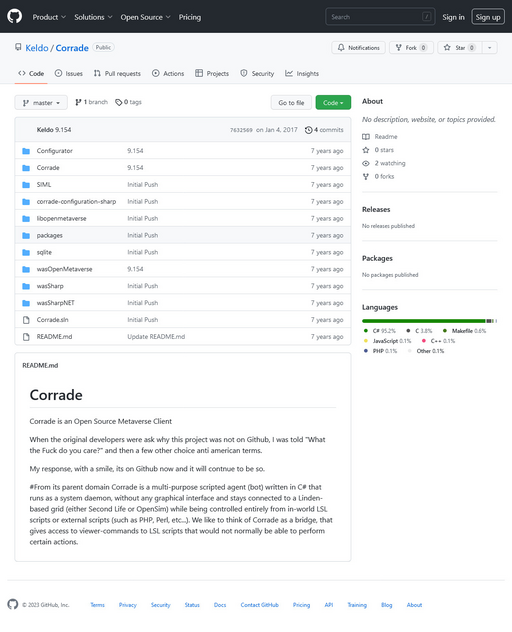Expand the Open Source menu
The height and width of the screenshot is (632, 512).
[x=145, y=17]
